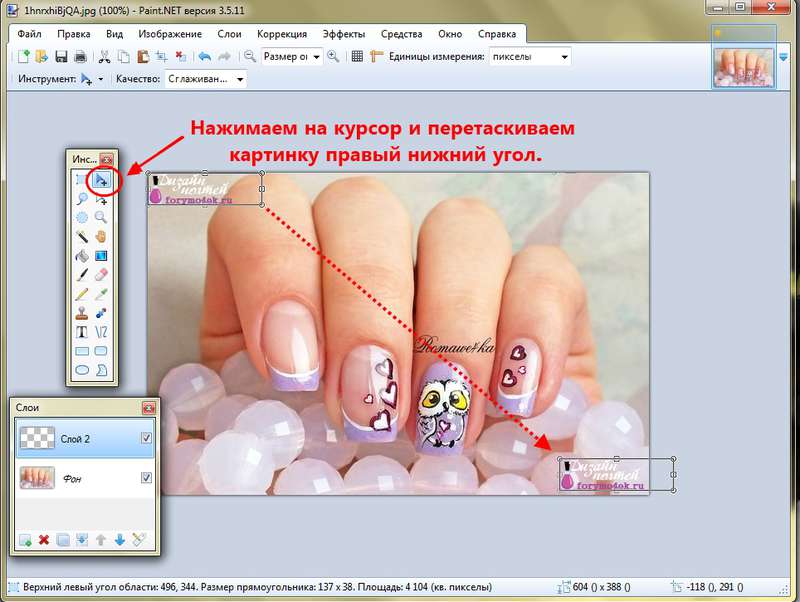Screen dimensions: 800x602
Task: Expand units dropdown showing пикселы
Action: tap(564, 57)
